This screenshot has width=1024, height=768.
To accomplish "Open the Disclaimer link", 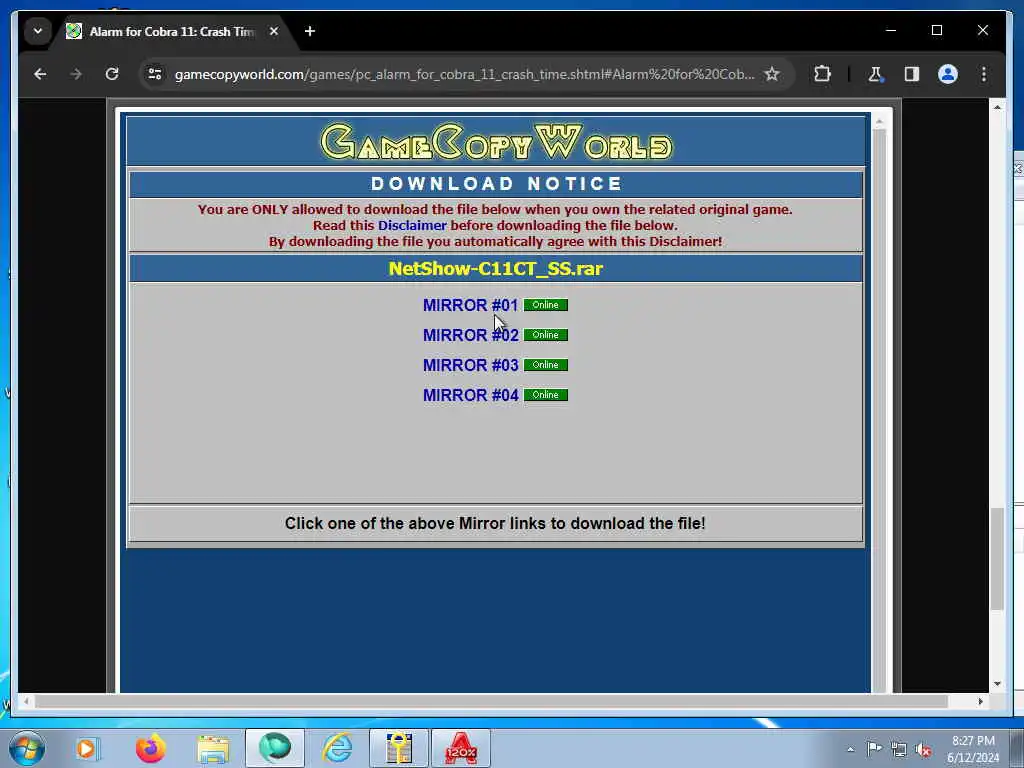I will 412,225.
